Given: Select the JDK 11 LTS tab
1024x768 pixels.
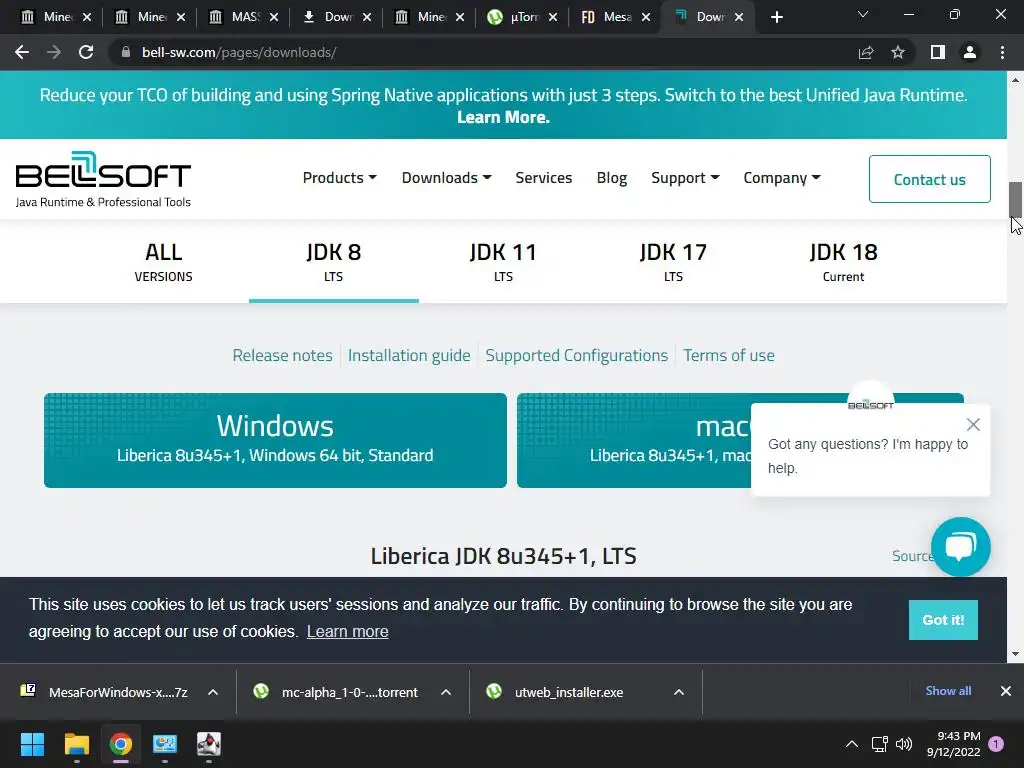Looking at the screenshot, I should point(504,262).
